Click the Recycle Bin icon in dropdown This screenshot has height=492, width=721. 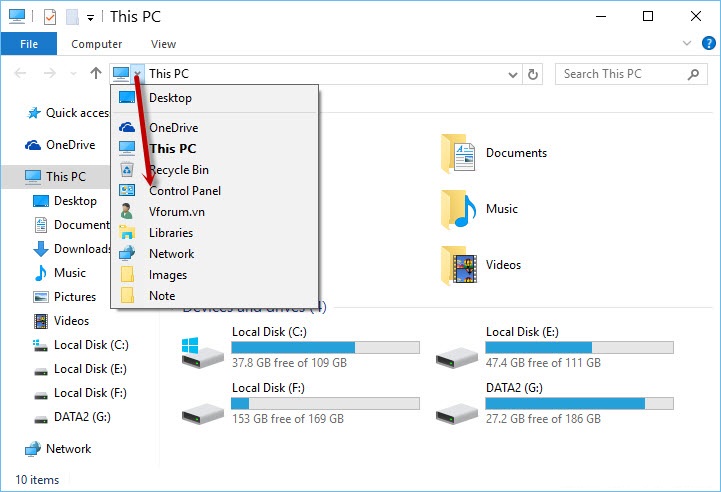click(x=127, y=170)
